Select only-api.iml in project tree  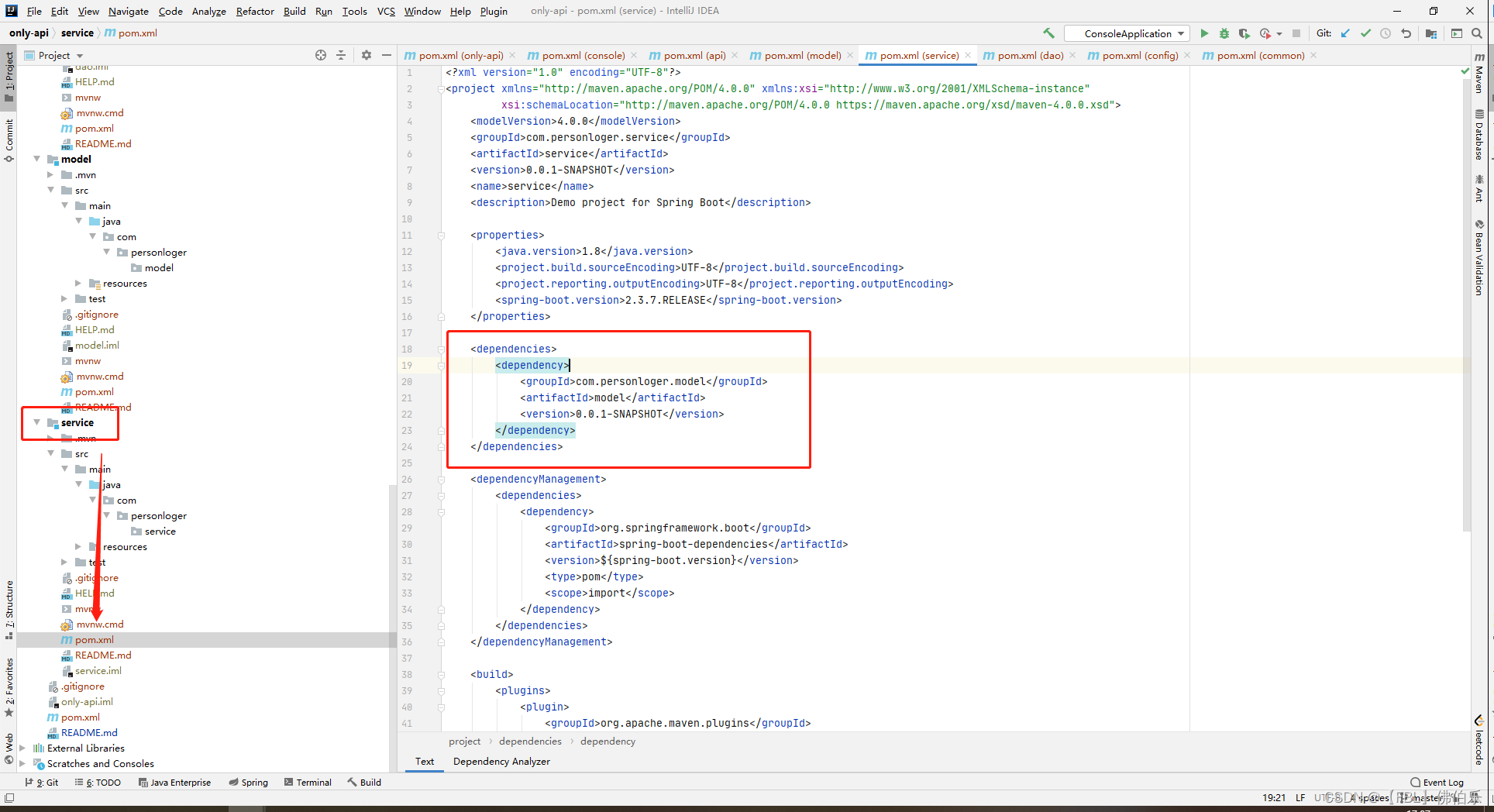[87, 701]
